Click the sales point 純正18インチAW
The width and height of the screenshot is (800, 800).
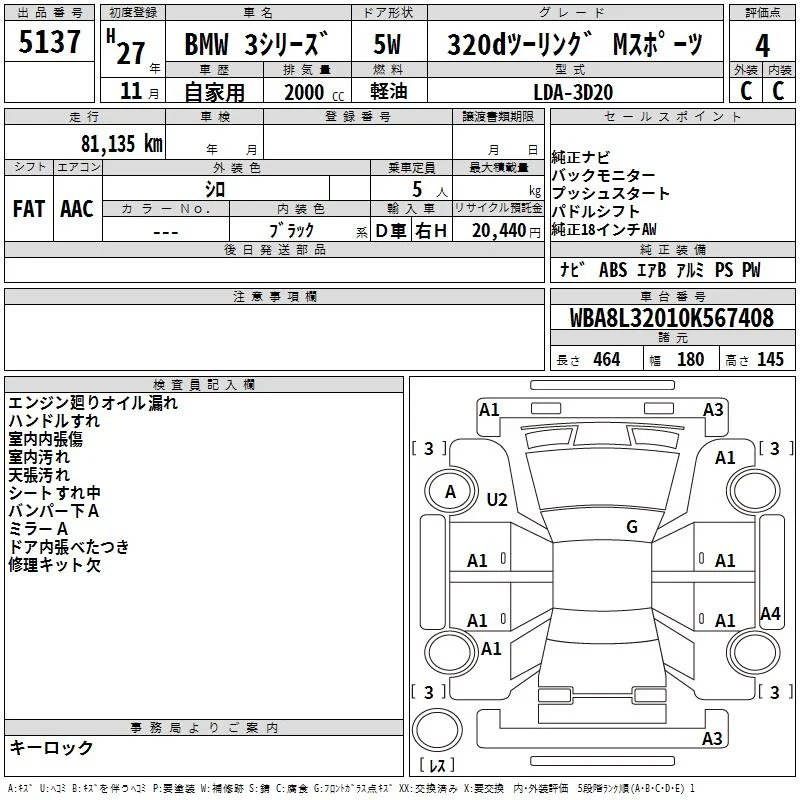604,229
